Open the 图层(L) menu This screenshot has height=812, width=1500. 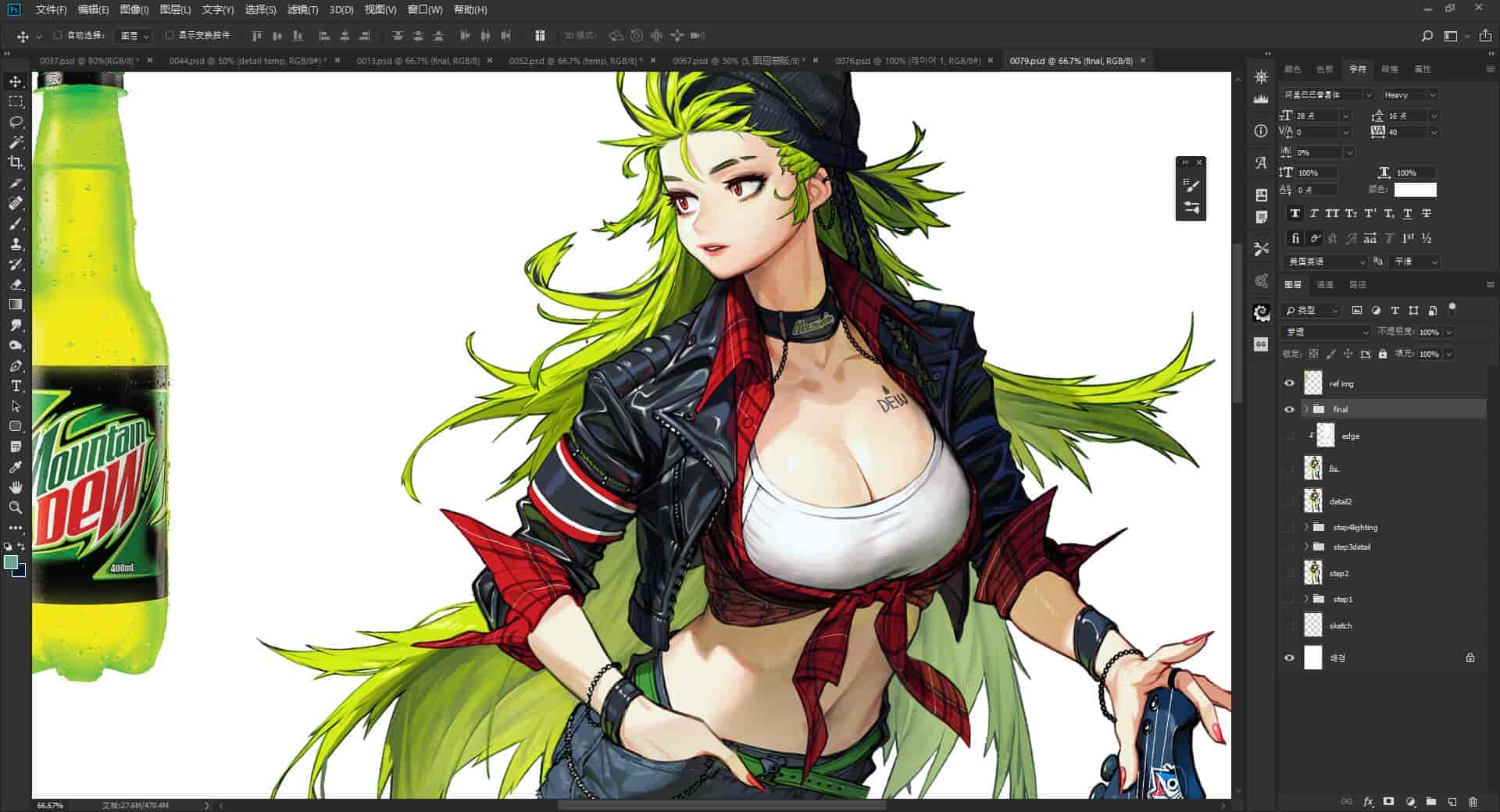[x=175, y=9]
